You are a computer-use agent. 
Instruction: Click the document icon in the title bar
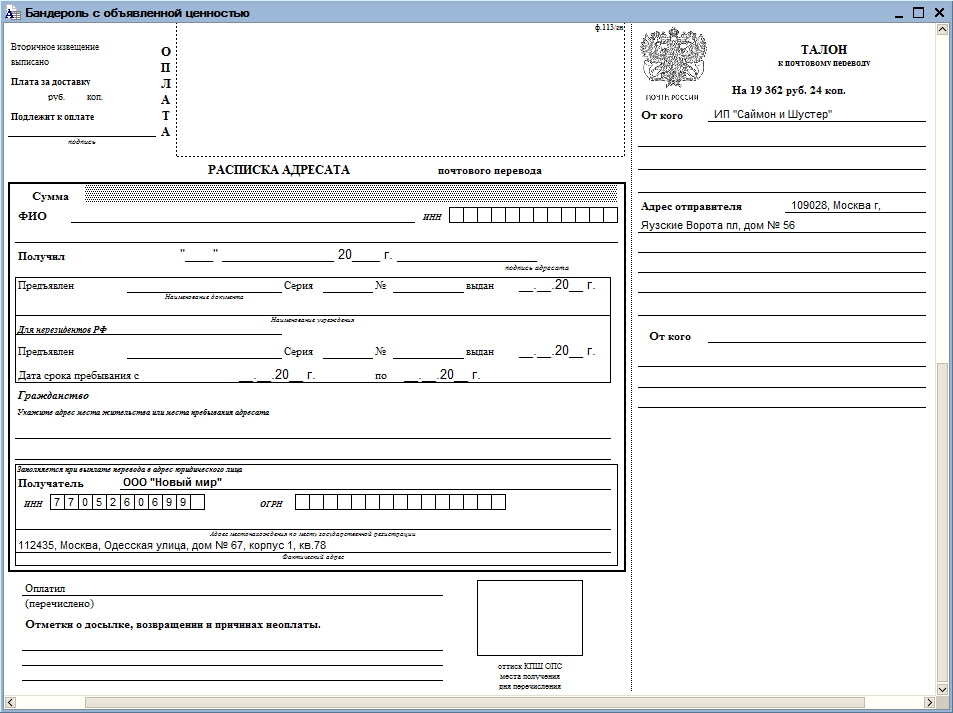[x=12, y=12]
